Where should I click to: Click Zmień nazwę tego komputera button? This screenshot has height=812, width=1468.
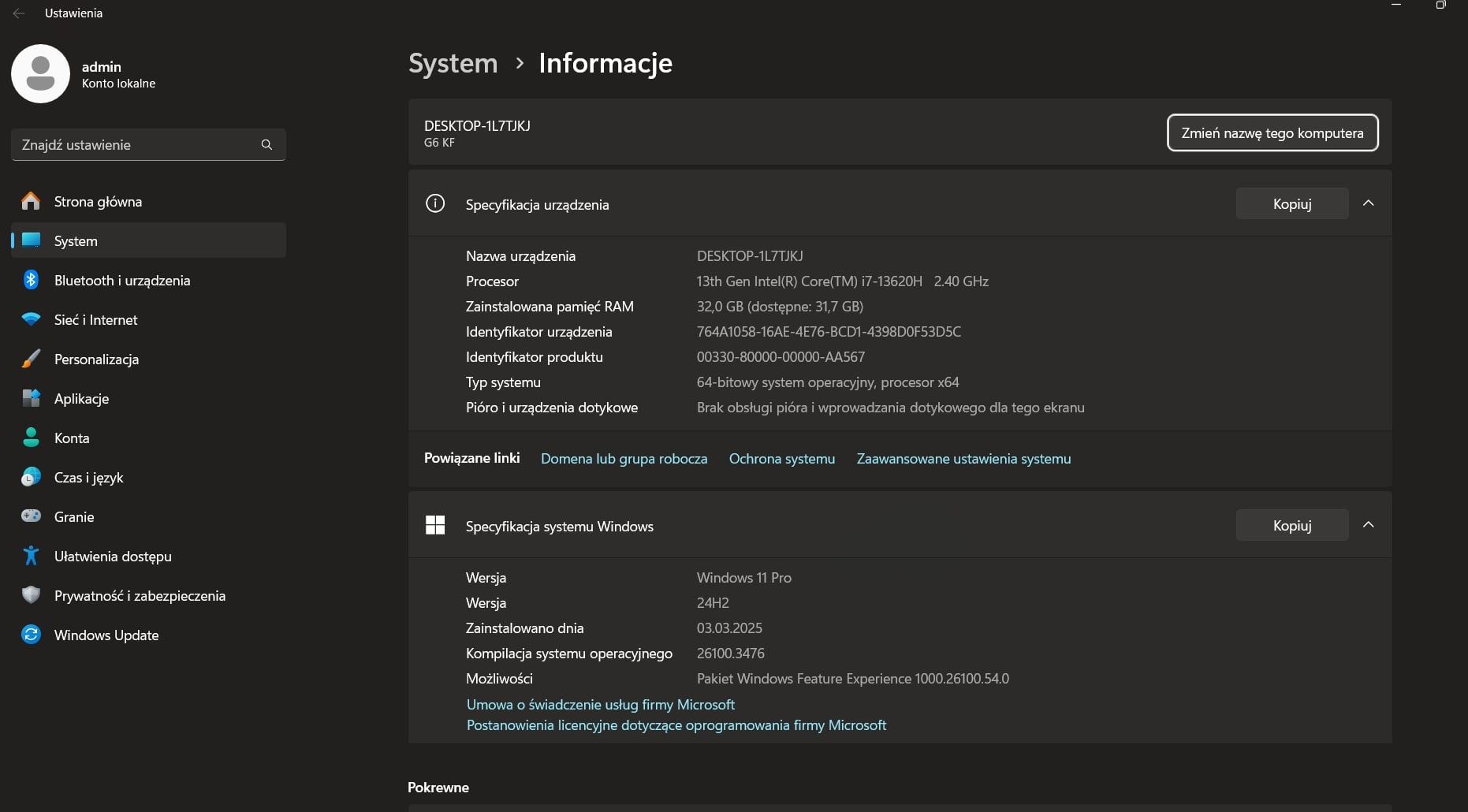coord(1272,132)
